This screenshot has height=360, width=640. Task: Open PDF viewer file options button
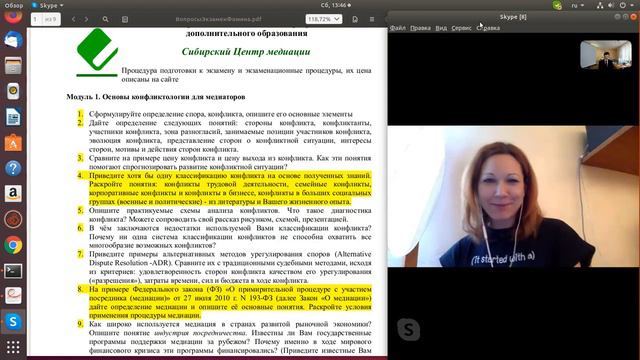355,19
